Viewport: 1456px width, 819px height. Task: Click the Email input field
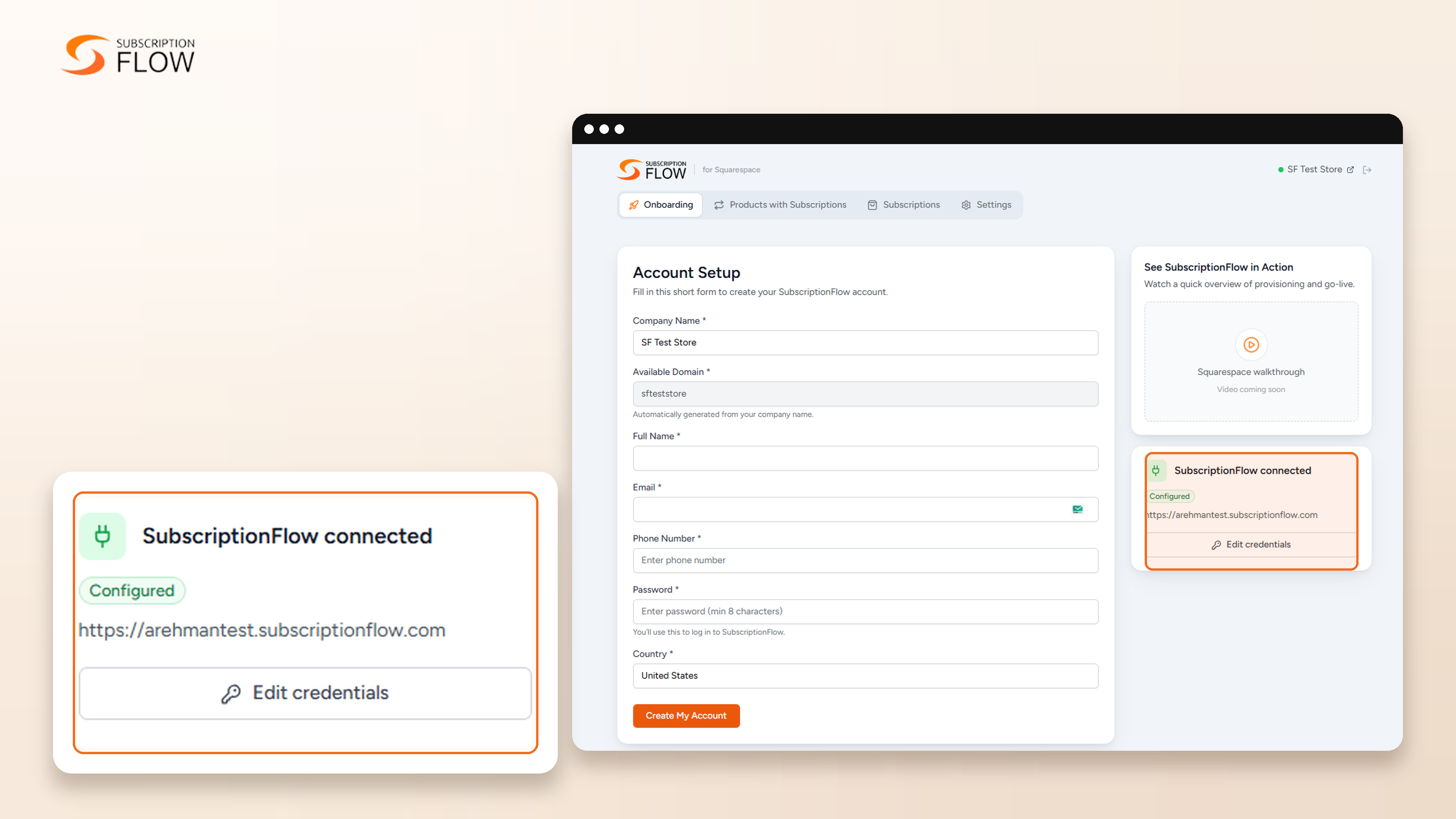pyautogui.click(x=865, y=509)
